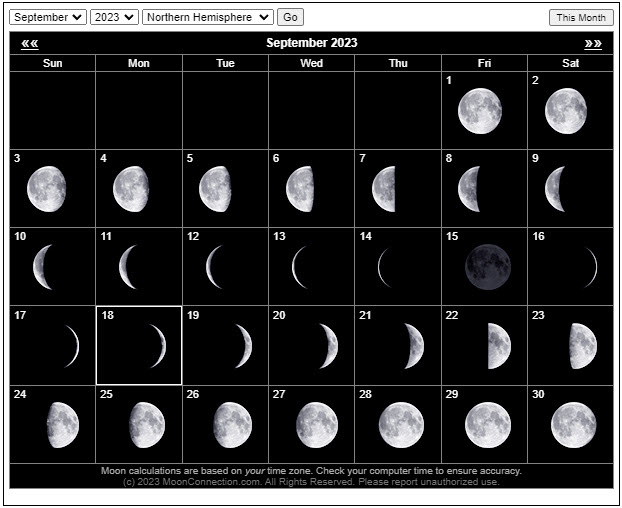Click the 'Moon calculations are based on' notice
This screenshot has height=508, width=622.
pos(311,471)
